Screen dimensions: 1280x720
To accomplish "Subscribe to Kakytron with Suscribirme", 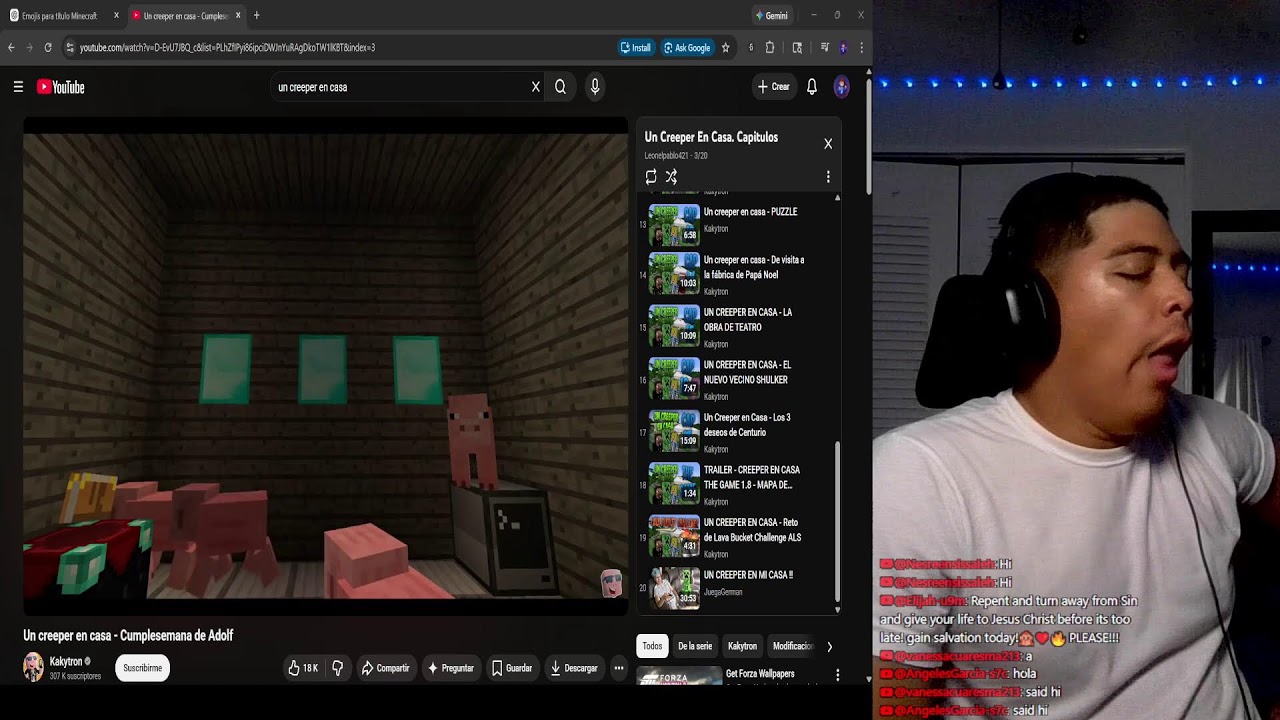I will [142, 668].
